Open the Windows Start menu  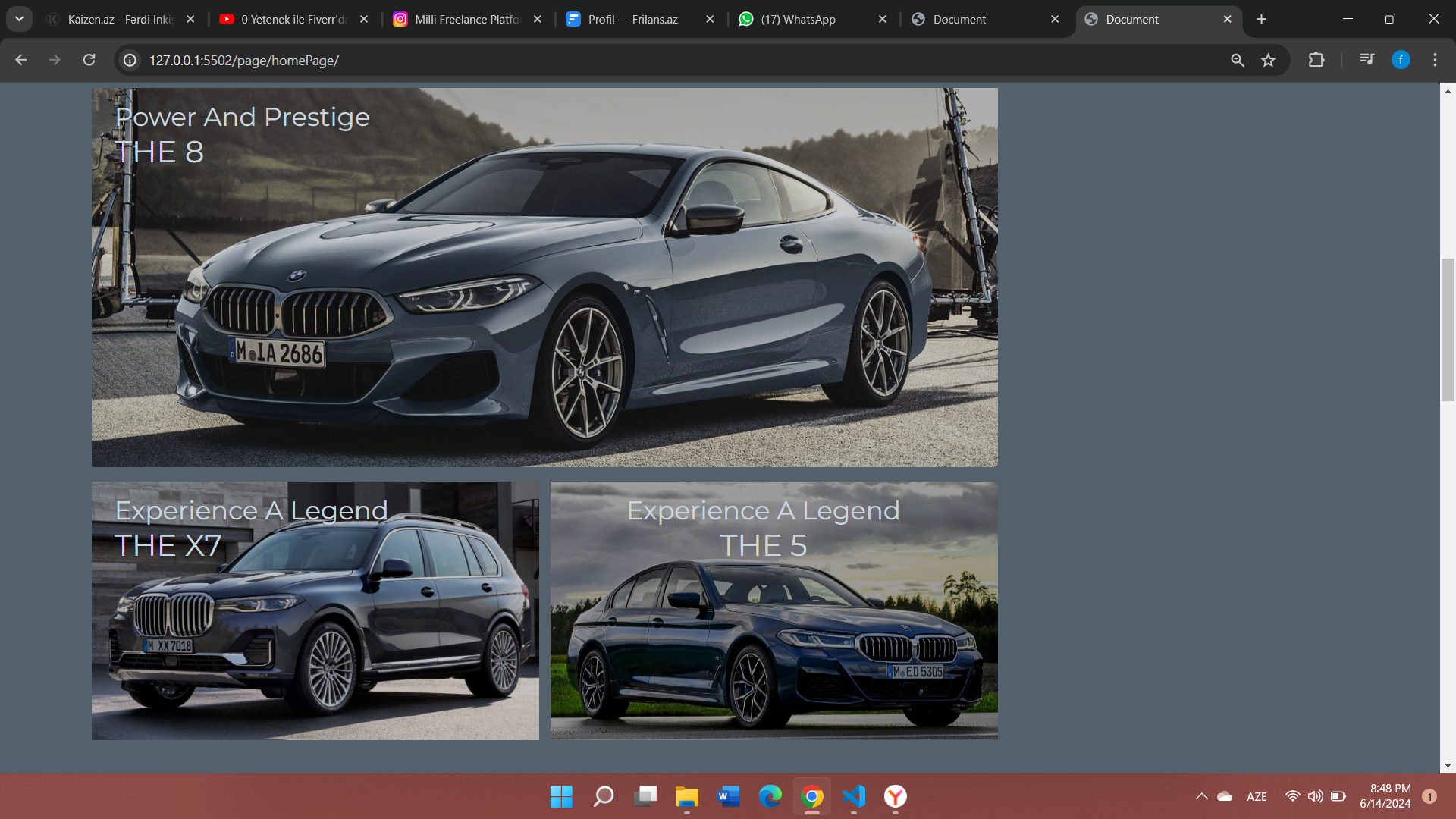(x=561, y=796)
